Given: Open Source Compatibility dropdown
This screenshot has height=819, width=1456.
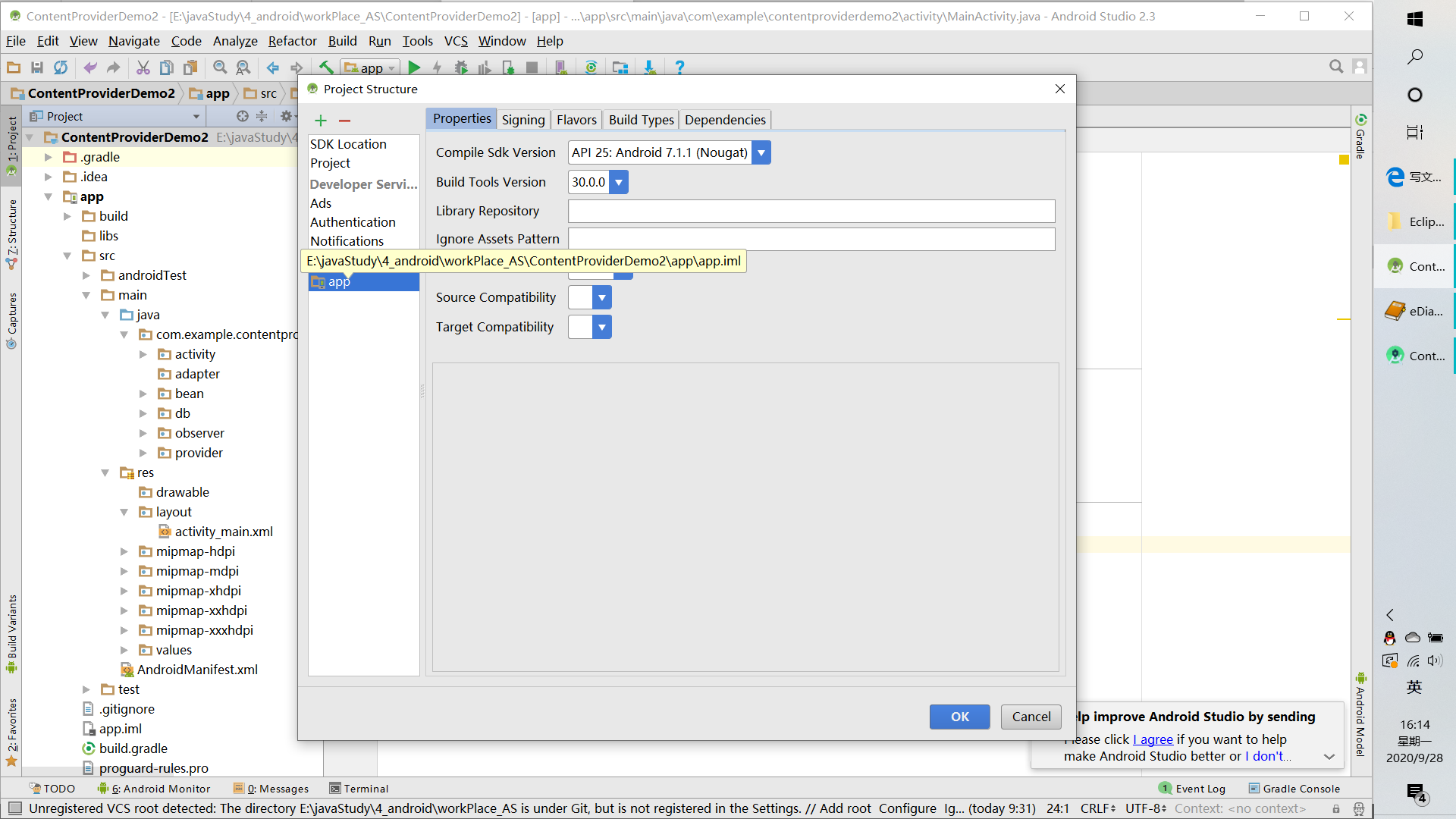Looking at the screenshot, I should coord(602,297).
